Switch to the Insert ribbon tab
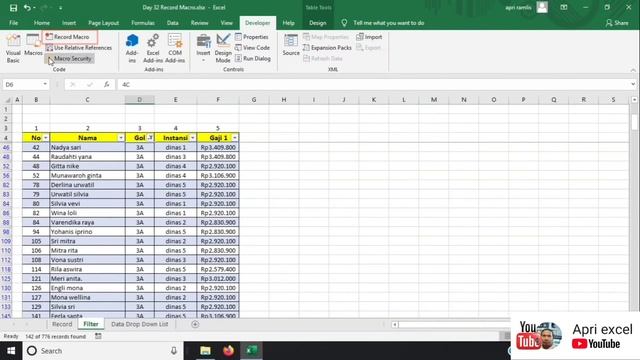Screen dimensions: 640x360 [x=69, y=23]
